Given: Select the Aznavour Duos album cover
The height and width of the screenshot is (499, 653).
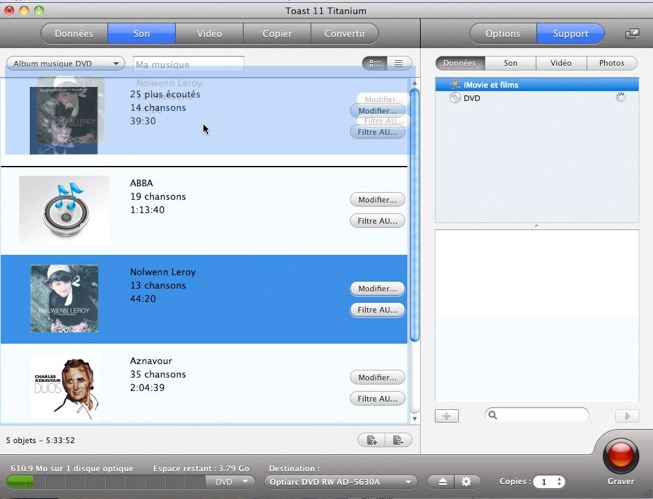Looking at the screenshot, I should [65, 387].
